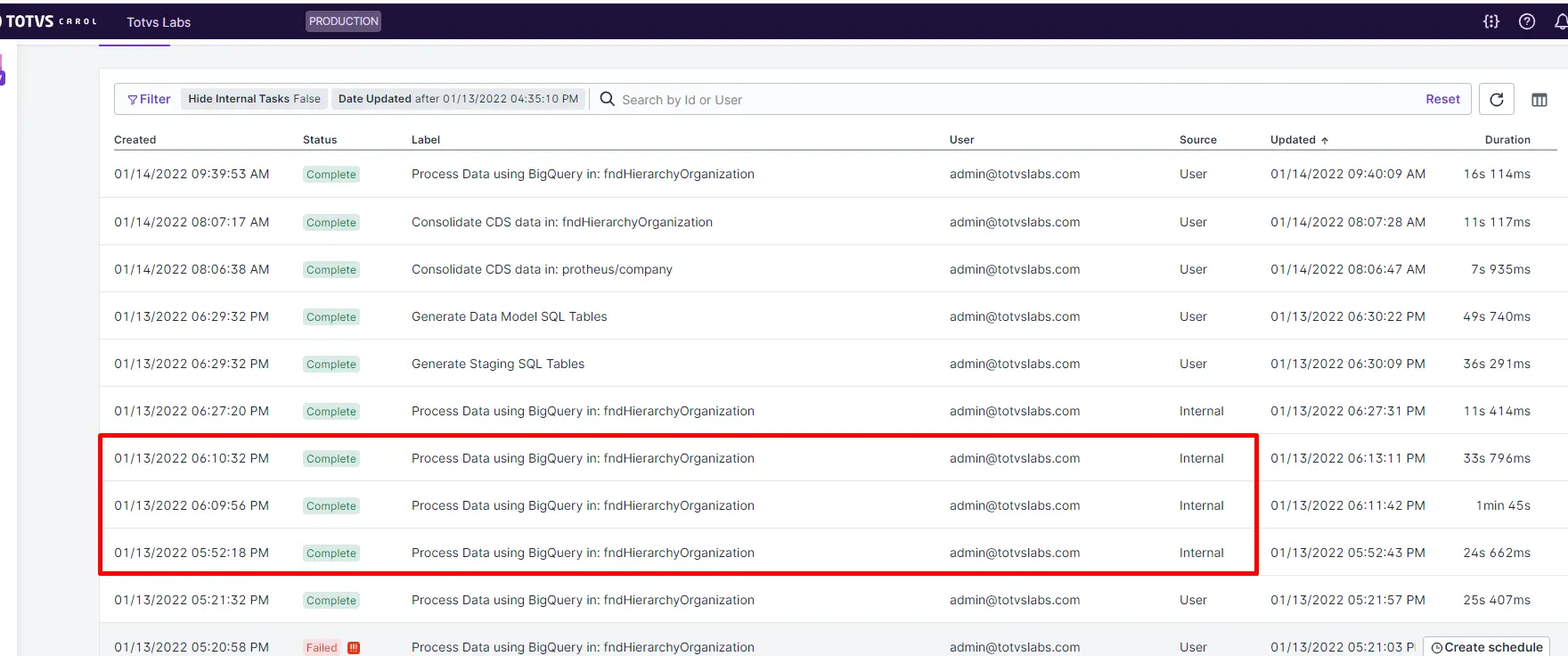Click the PRODUCTION environment badge
Viewport: 1568px width, 656px height.
343,21
